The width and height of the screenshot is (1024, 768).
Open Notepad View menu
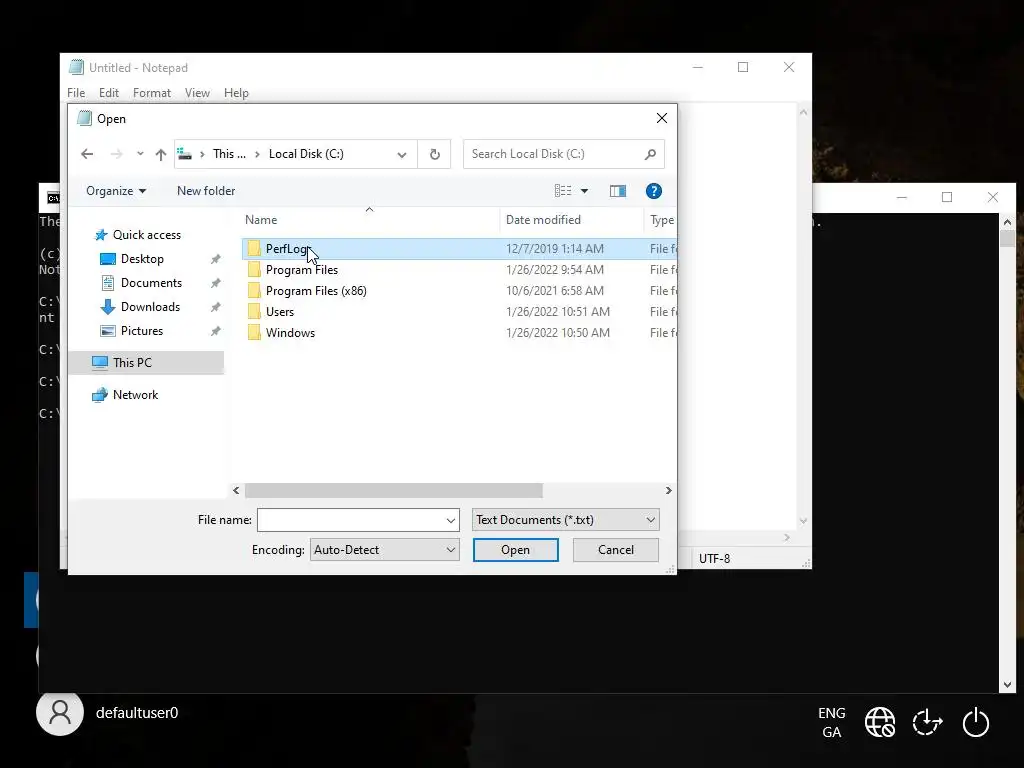click(x=197, y=93)
